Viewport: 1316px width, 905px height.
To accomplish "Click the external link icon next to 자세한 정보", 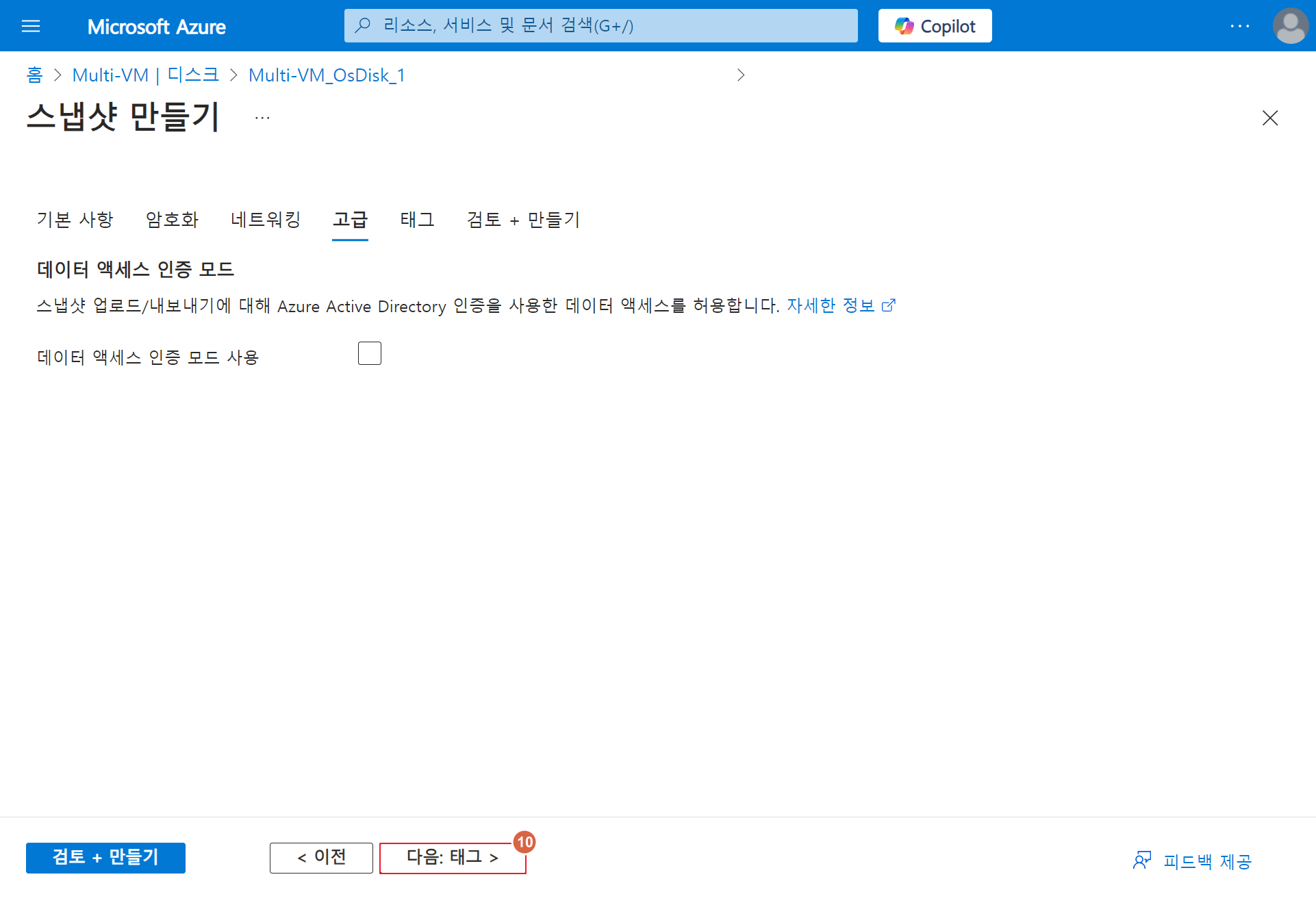I will tap(889, 305).
